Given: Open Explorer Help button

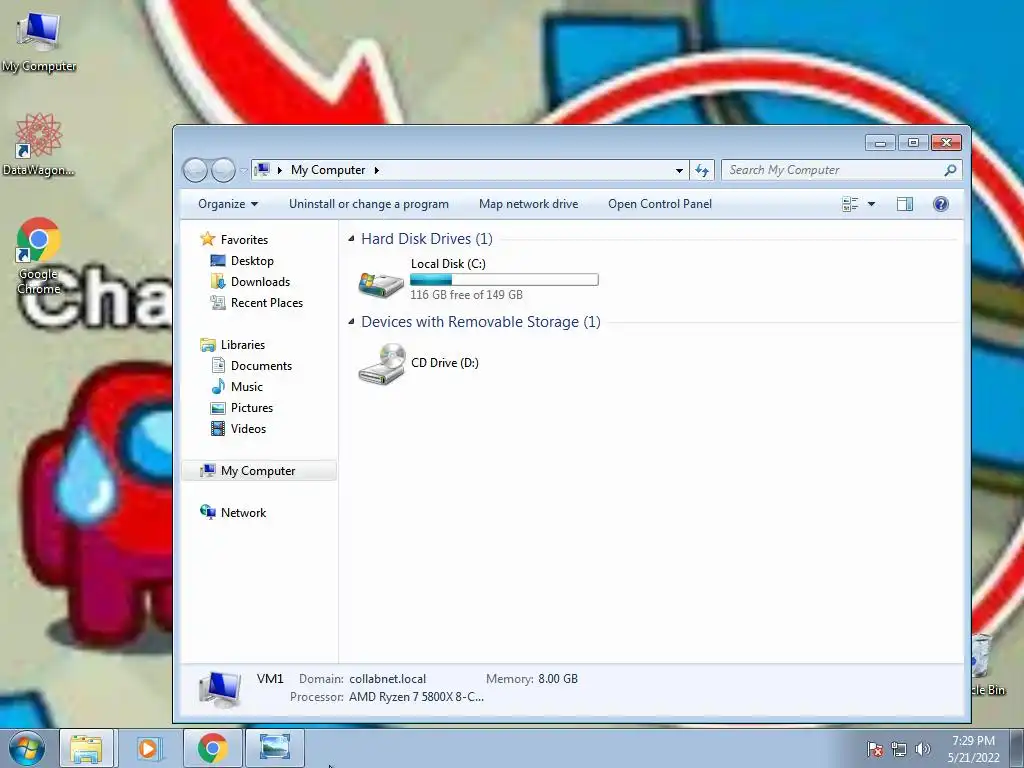Looking at the screenshot, I should [940, 204].
